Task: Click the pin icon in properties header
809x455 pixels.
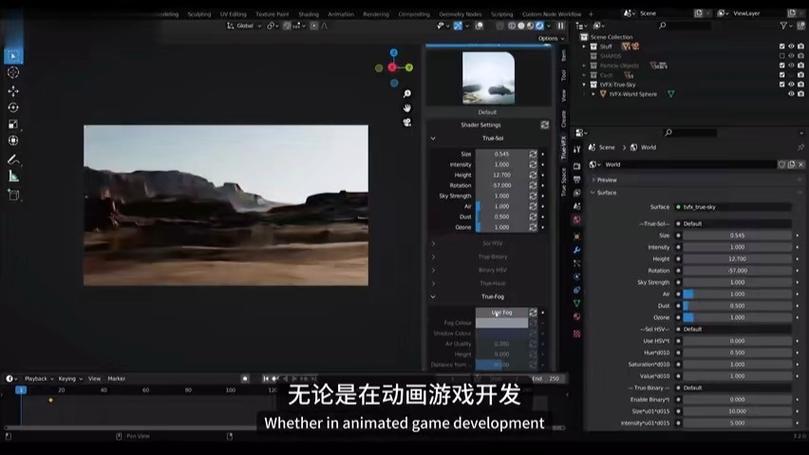Action: [800, 148]
